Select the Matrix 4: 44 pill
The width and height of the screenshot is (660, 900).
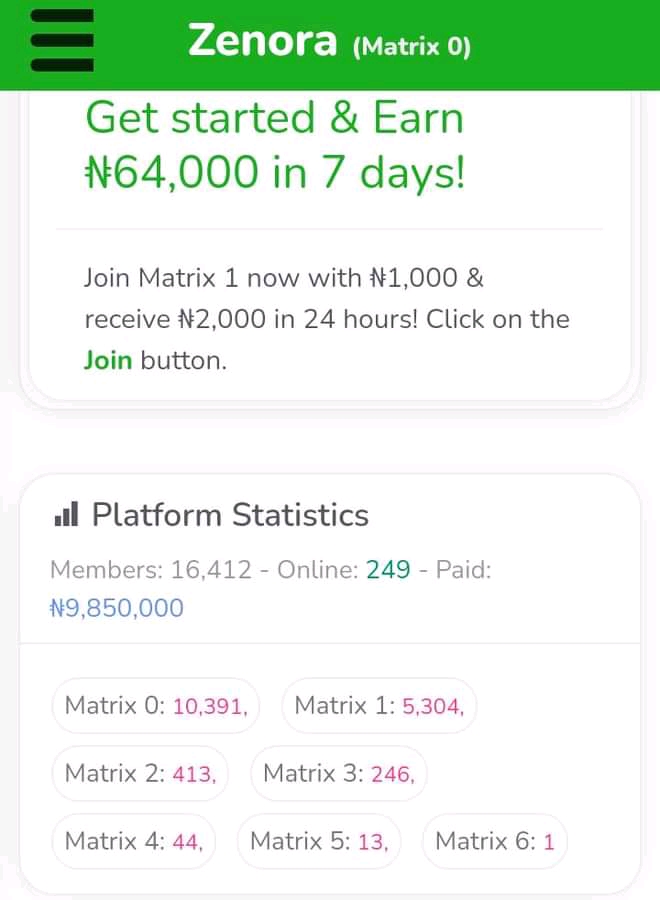[134, 841]
